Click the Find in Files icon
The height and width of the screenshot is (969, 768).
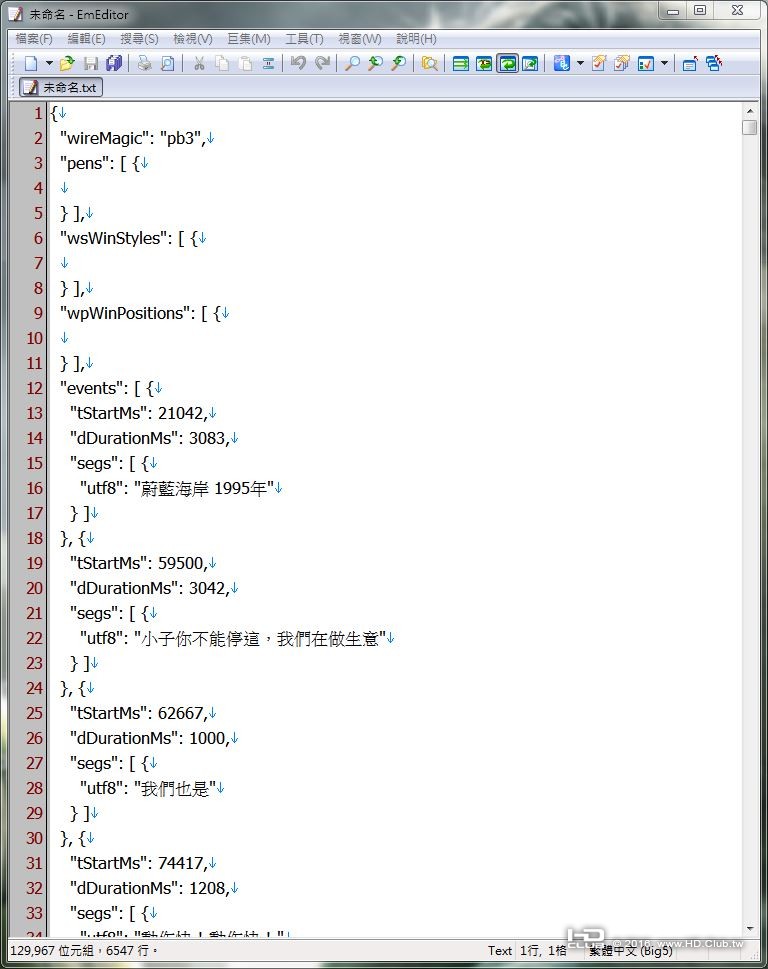pyautogui.click(x=429, y=63)
